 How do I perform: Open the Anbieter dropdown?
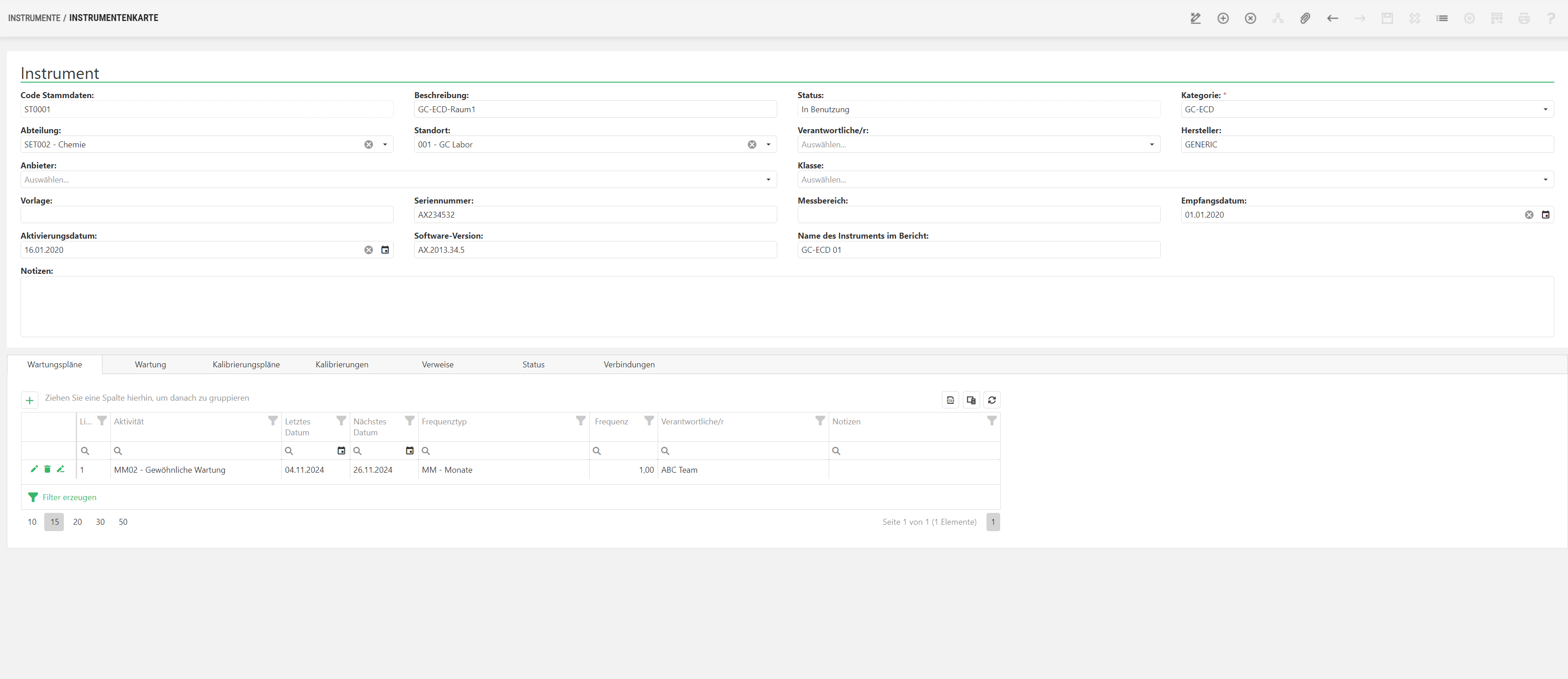click(768, 180)
